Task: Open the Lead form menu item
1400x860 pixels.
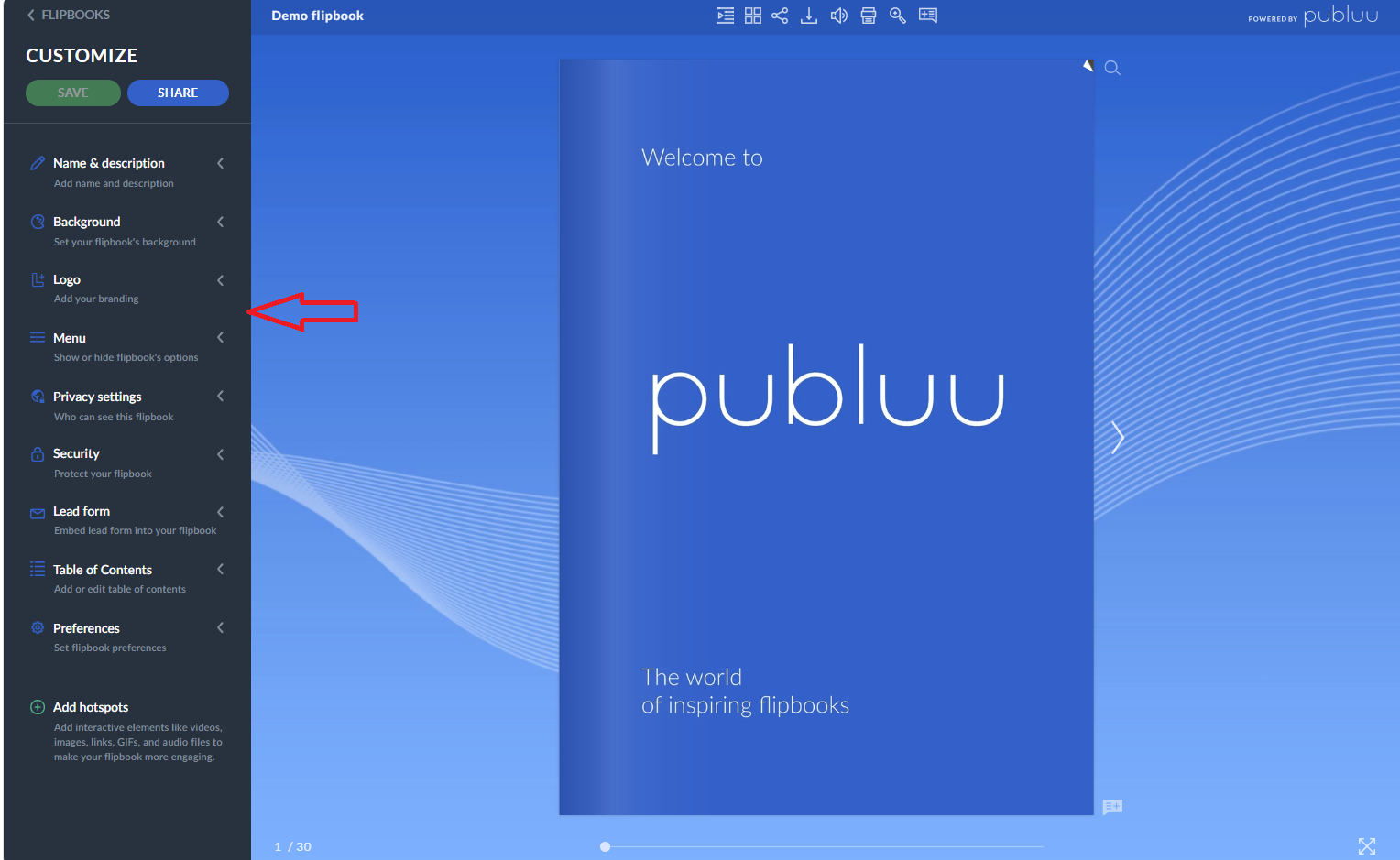Action: 82,511
